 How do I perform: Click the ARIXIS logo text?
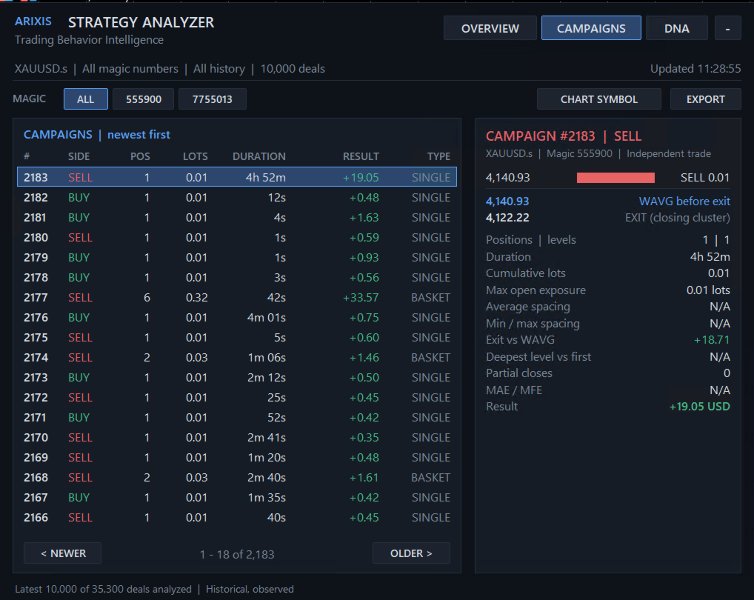click(x=33, y=22)
